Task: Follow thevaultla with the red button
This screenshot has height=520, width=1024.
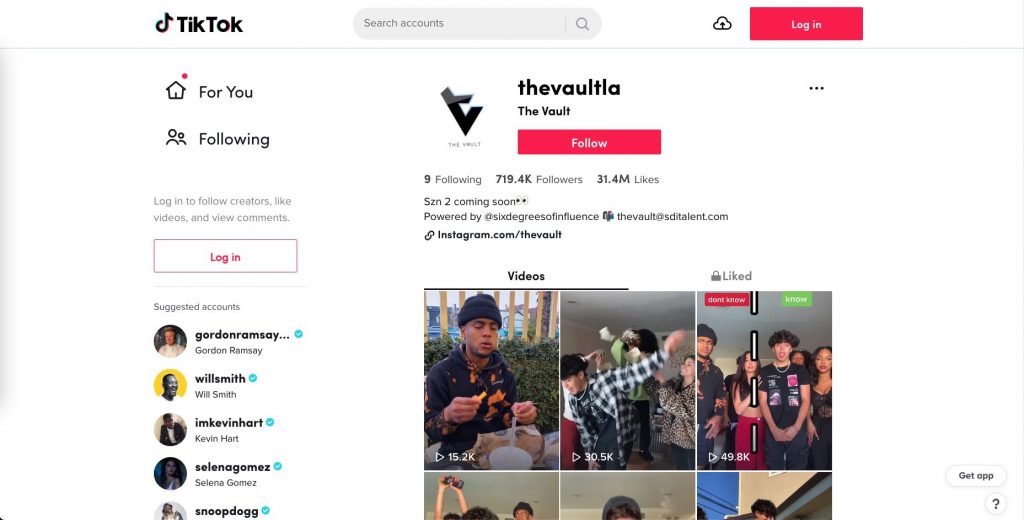Action: pos(589,142)
